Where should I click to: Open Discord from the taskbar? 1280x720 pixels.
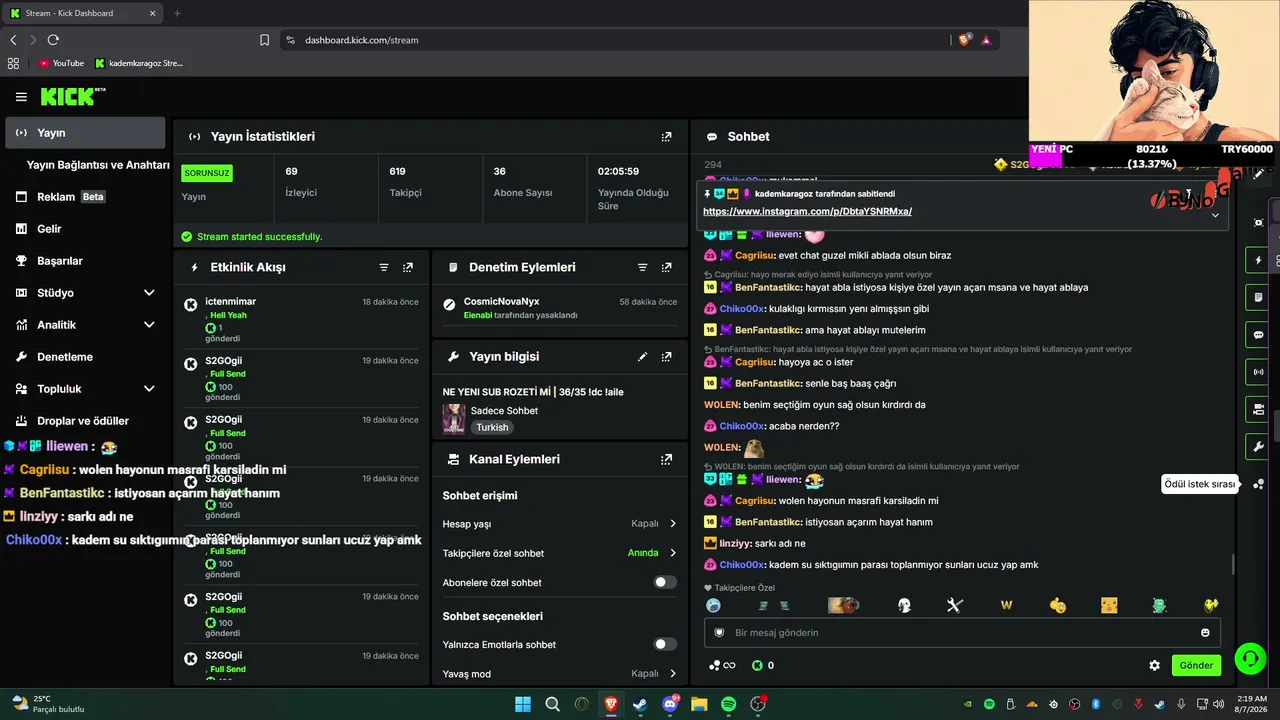click(x=670, y=704)
